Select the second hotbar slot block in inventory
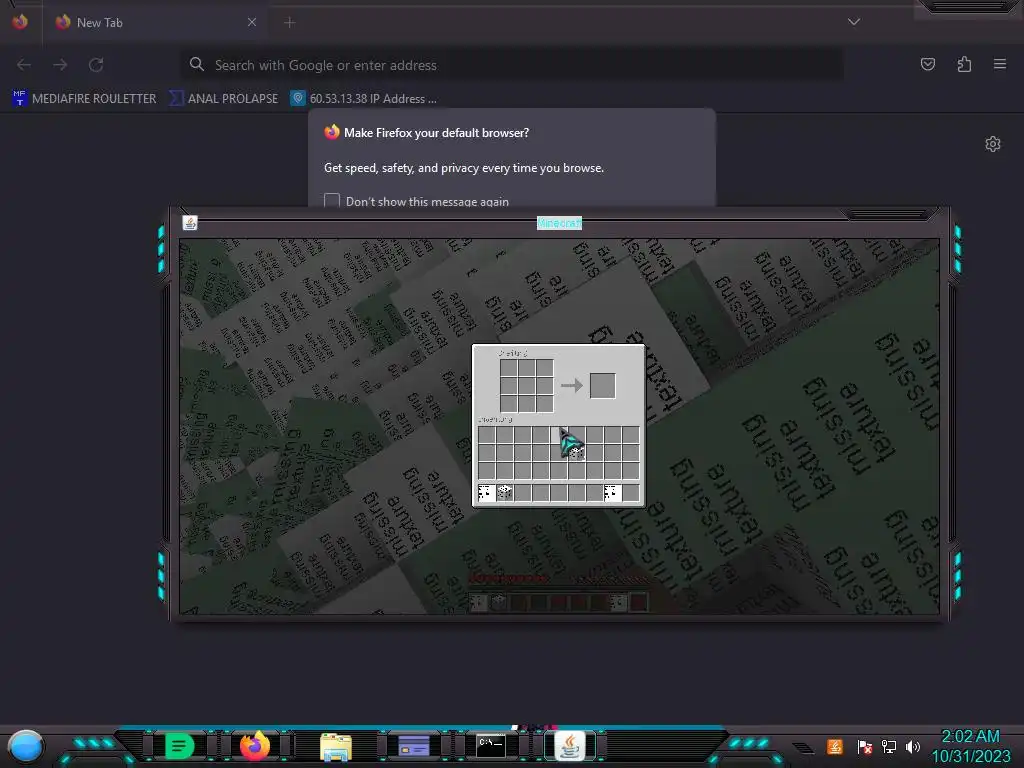The image size is (1024, 768). point(504,492)
